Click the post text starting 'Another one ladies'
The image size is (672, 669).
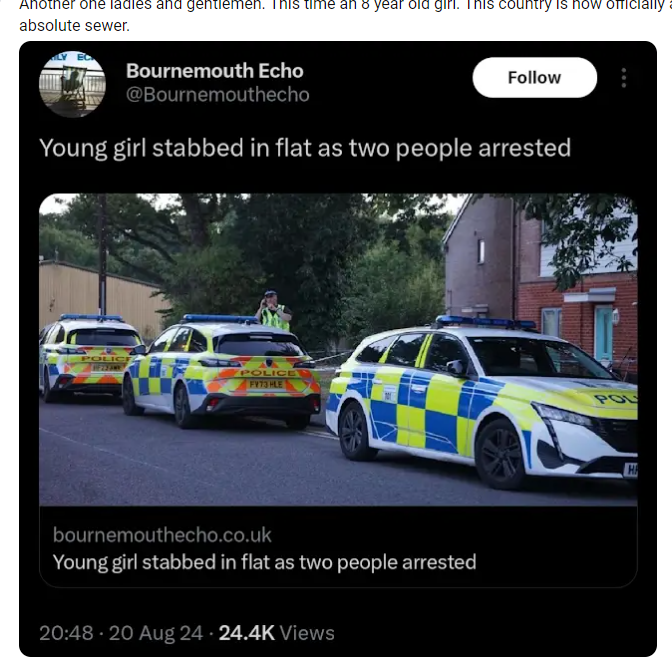(345, 5)
